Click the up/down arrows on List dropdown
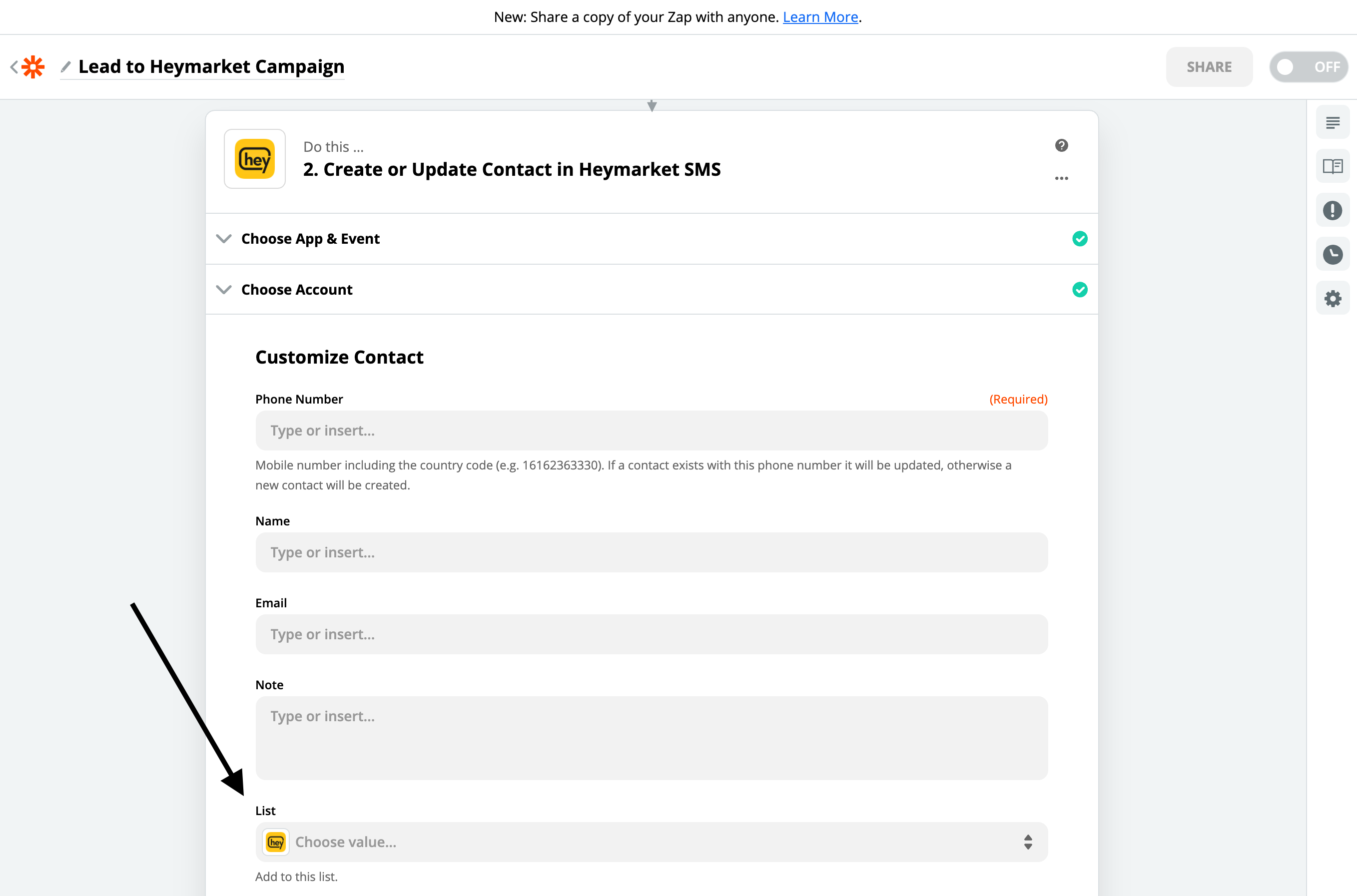This screenshot has height=896, width=1357. tap(1028, 842)
